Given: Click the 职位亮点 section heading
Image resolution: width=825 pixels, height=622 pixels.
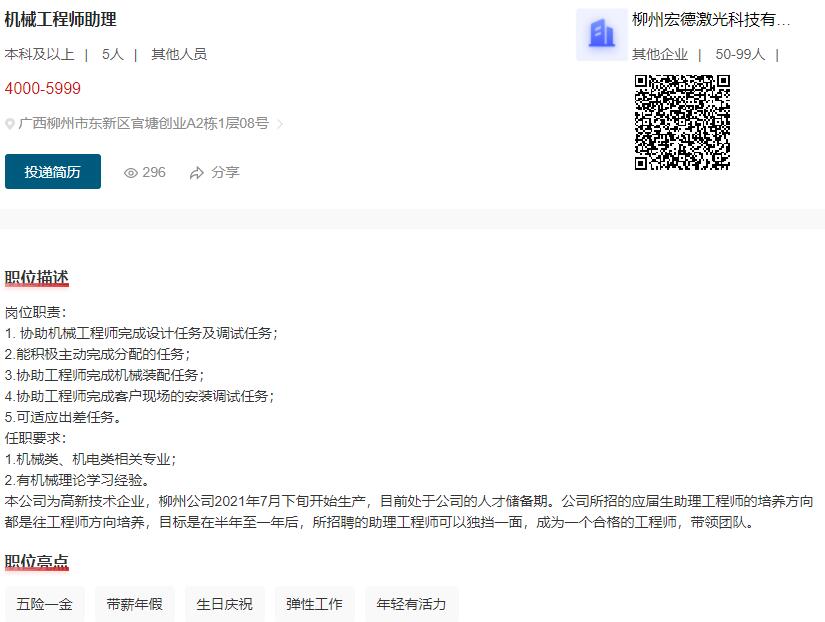Looking at the screenshot, I should coord(37,561).
